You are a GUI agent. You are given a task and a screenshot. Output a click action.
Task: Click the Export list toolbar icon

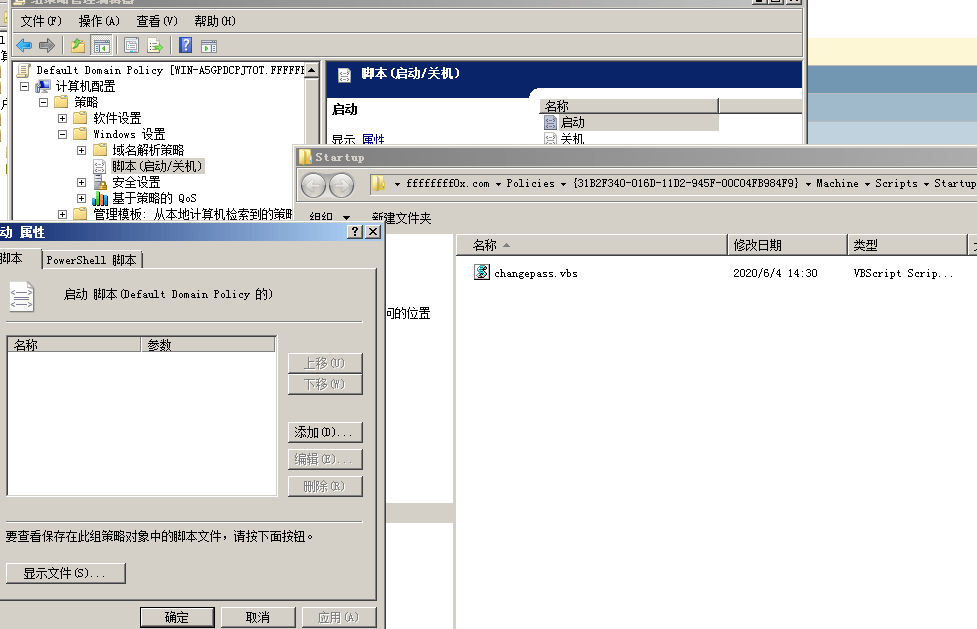(x=155, y=45)
